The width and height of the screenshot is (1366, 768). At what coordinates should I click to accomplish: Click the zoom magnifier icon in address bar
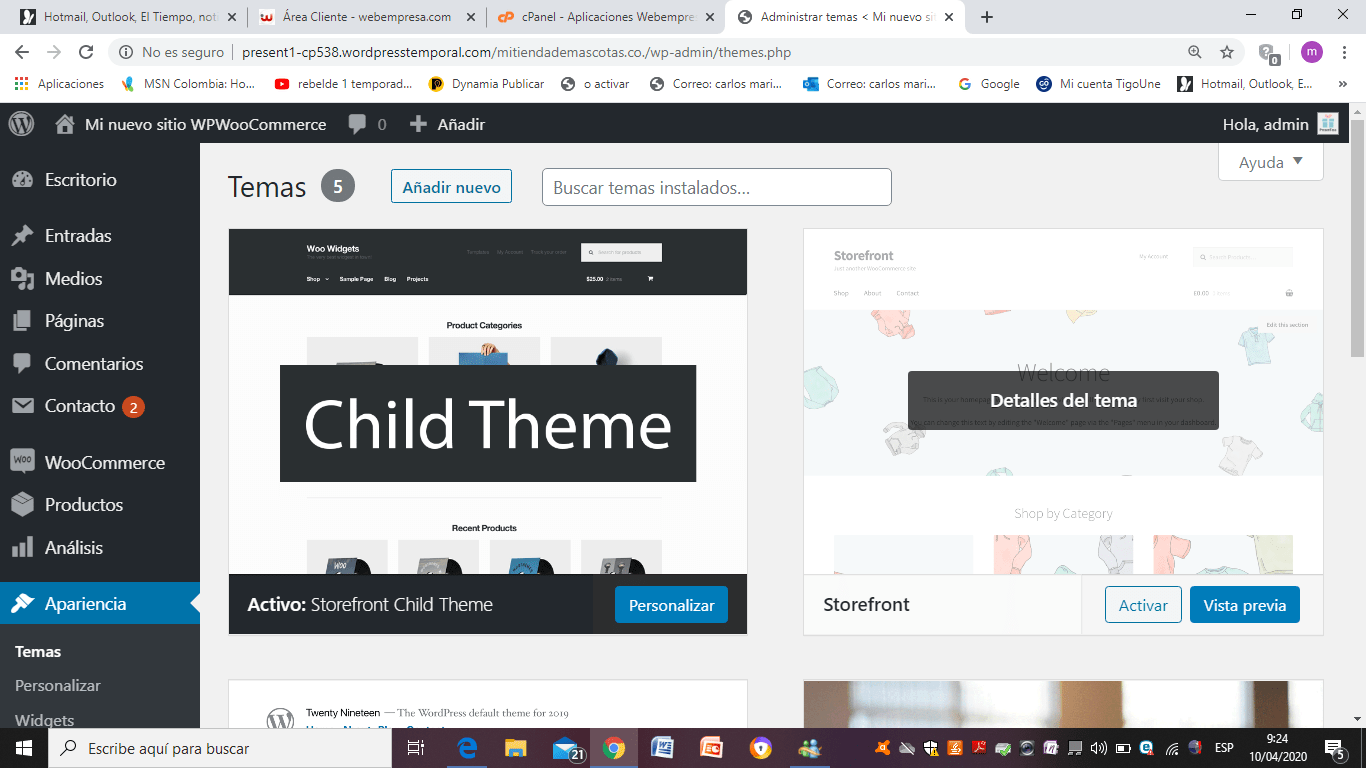click(x=1194, y=52)
